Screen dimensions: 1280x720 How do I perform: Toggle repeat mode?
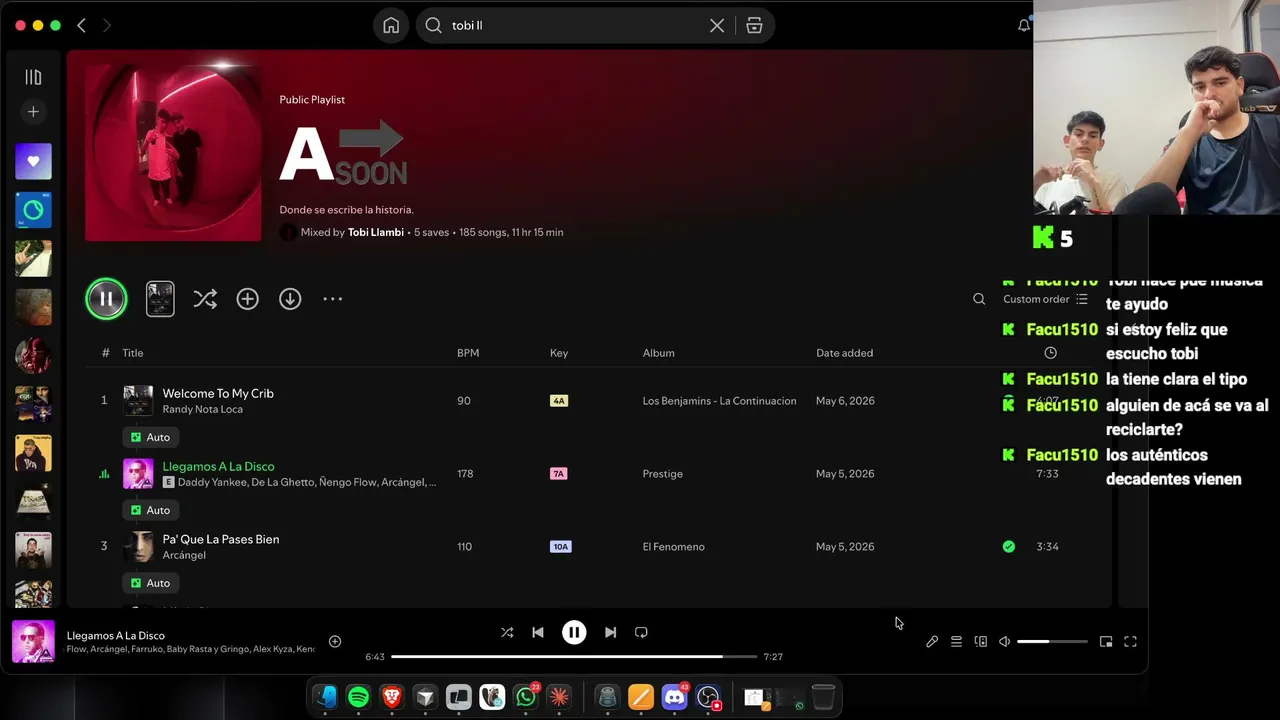[x=641, y=632]
